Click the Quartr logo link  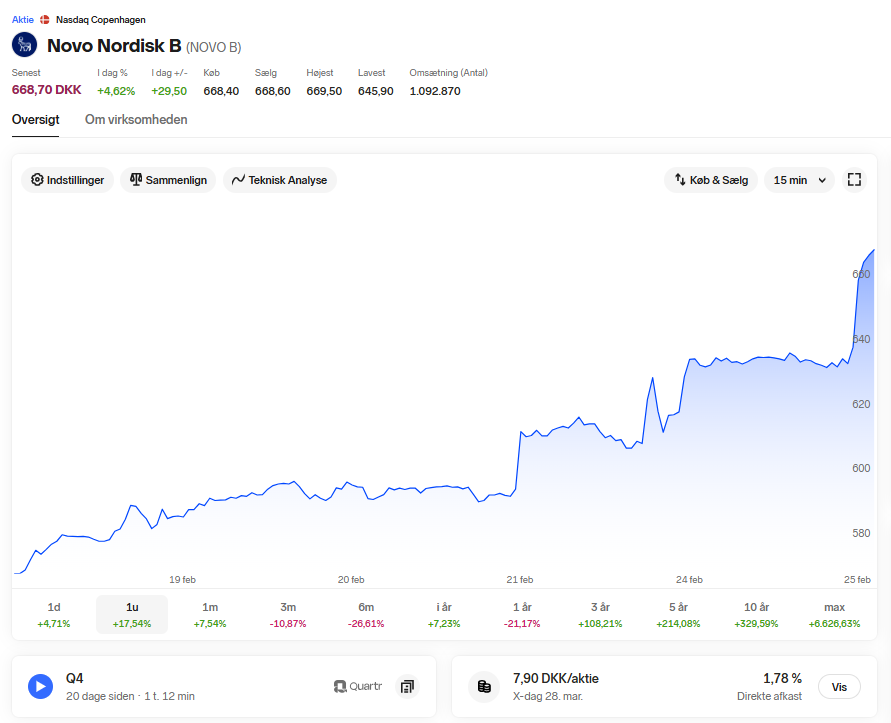point(358,687)
